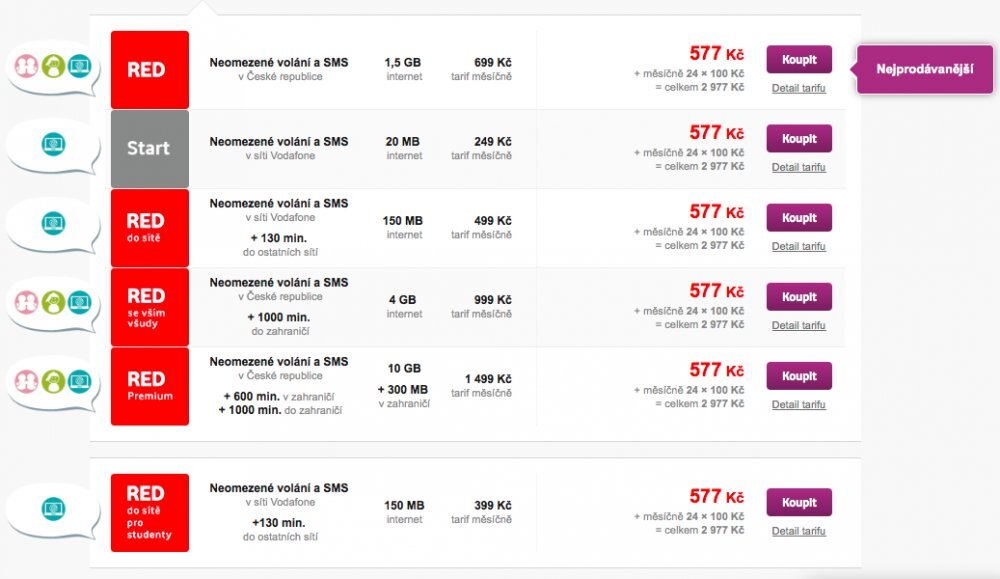Open Detail tarifu for RED do sítě
Image resolution: width=1000 pixels, height=579 pixels.
coord(798,246)
